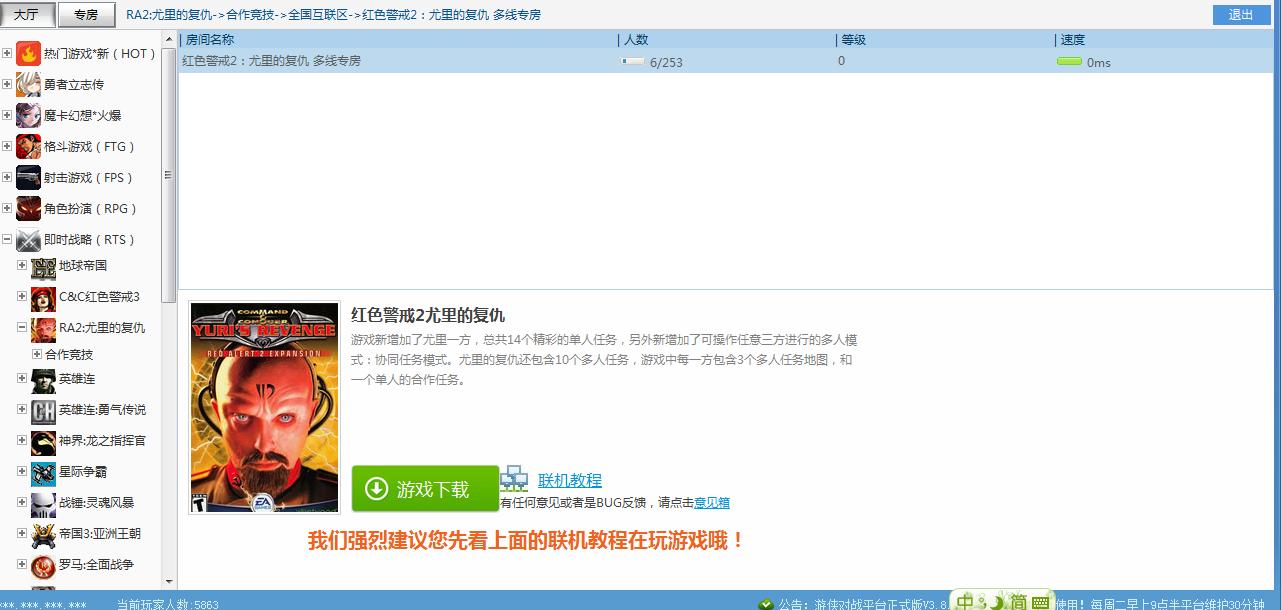
Task: Click the 格斗游戏 FTG category icon
Action: 29,147
